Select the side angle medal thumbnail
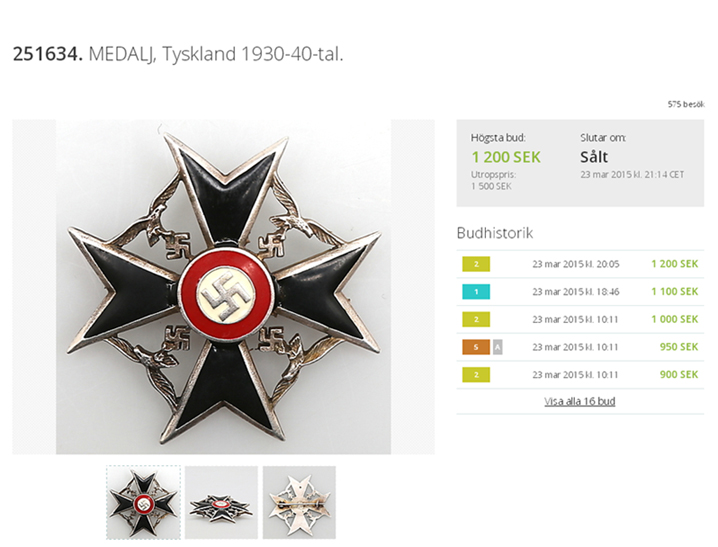The height and width of the screenshot is (547, 718). click(221, 502)
